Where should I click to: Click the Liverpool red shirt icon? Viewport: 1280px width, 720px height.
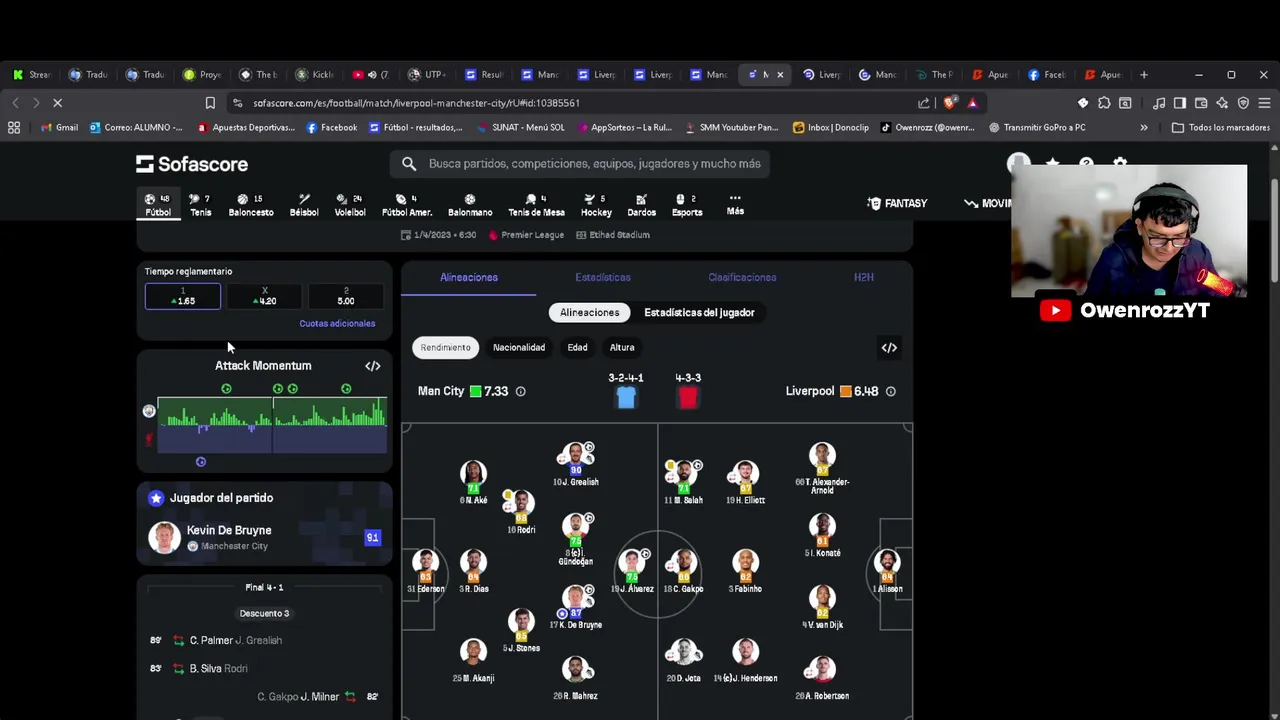(688, 398)
